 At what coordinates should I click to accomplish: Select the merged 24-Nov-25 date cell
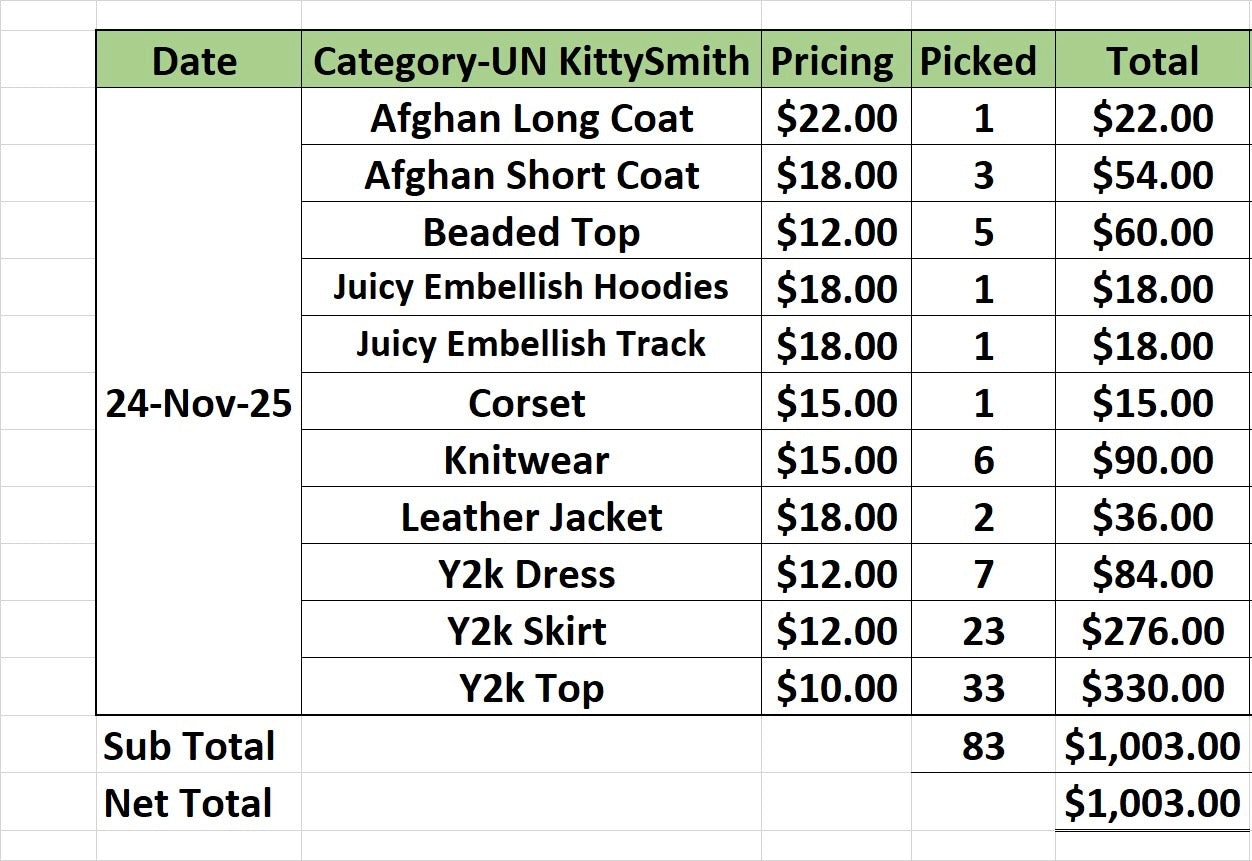click(x=199, y=402)
